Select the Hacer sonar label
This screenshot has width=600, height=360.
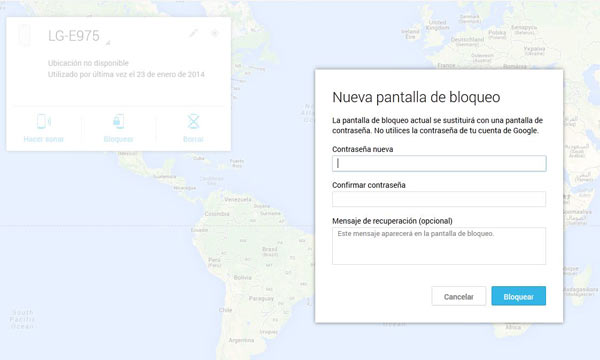(x=44, y=139)
